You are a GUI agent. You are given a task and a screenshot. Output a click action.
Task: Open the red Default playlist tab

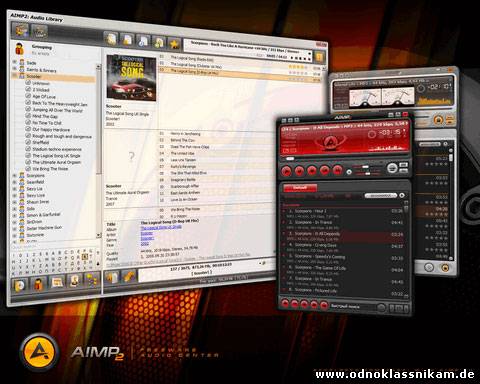pos(300,188)
